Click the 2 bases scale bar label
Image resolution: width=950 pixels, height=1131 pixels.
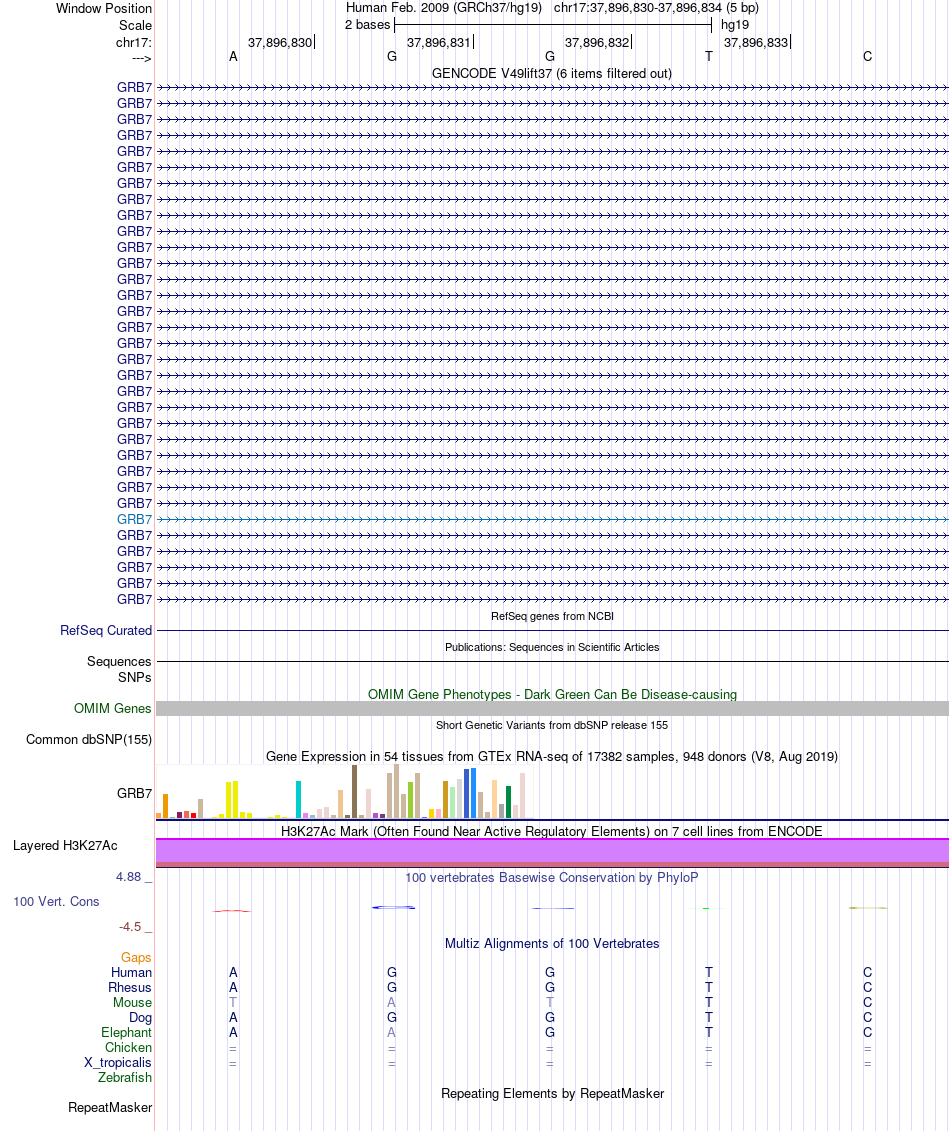click(x=367, y=25)
